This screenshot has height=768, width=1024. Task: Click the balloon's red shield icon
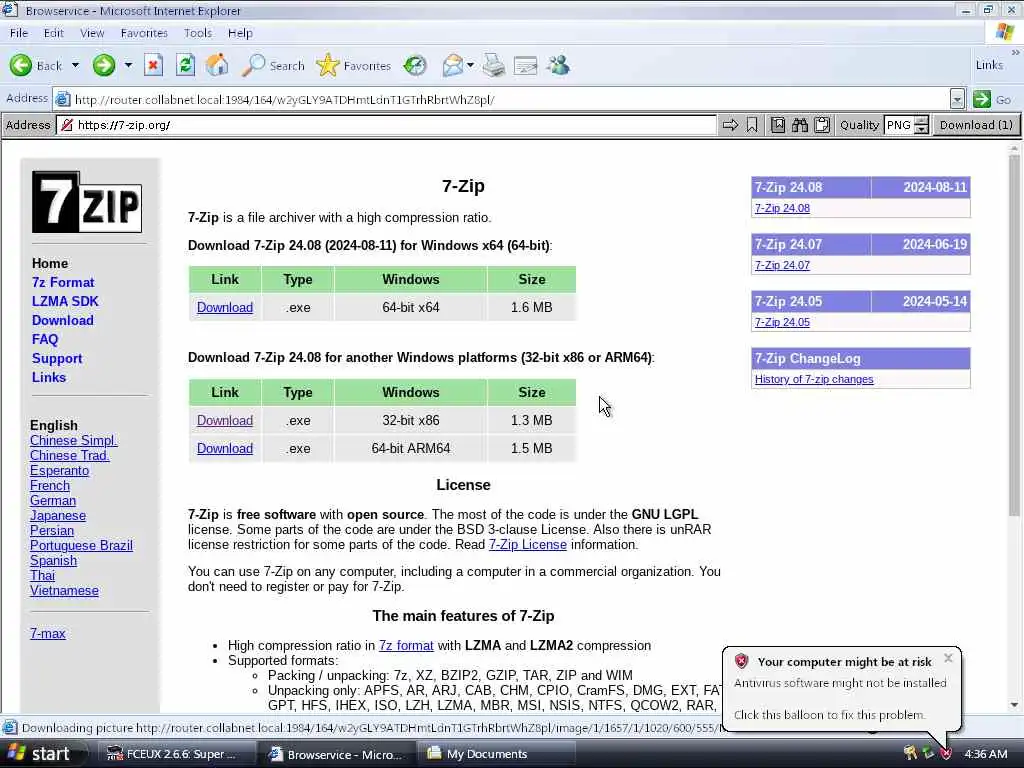[741, 661]
